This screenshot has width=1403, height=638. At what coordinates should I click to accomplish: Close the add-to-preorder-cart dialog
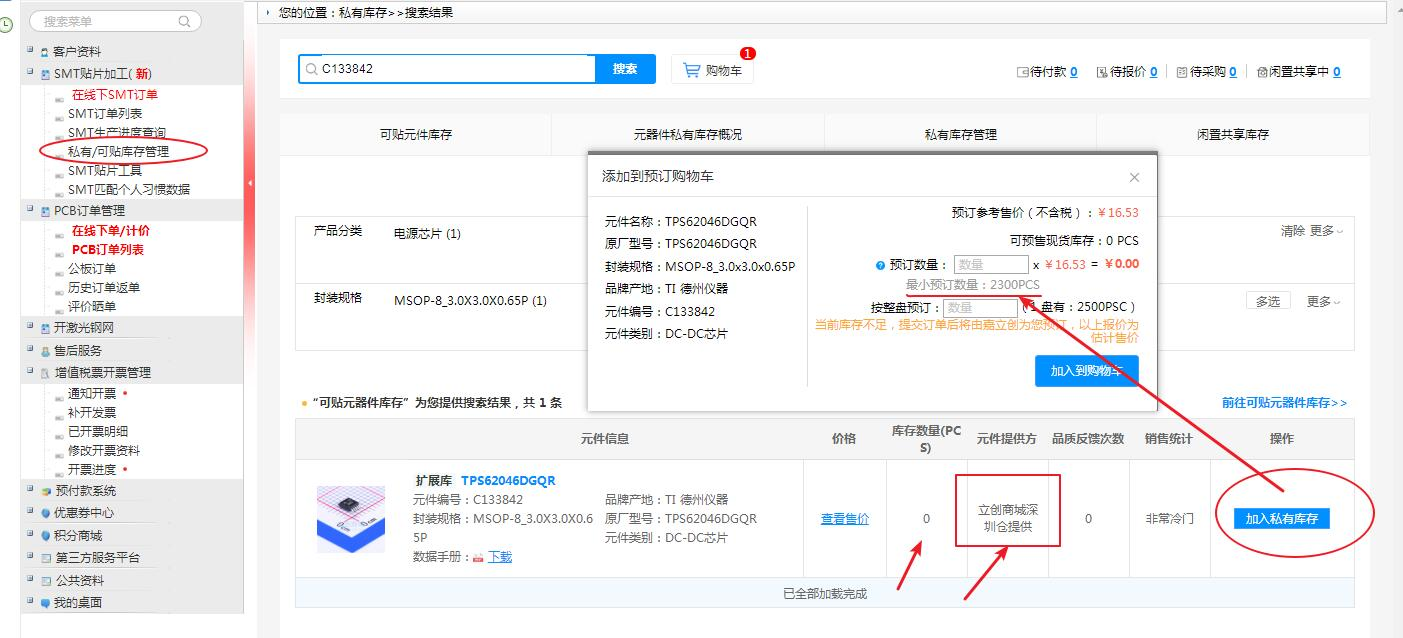coord(1134,177)
